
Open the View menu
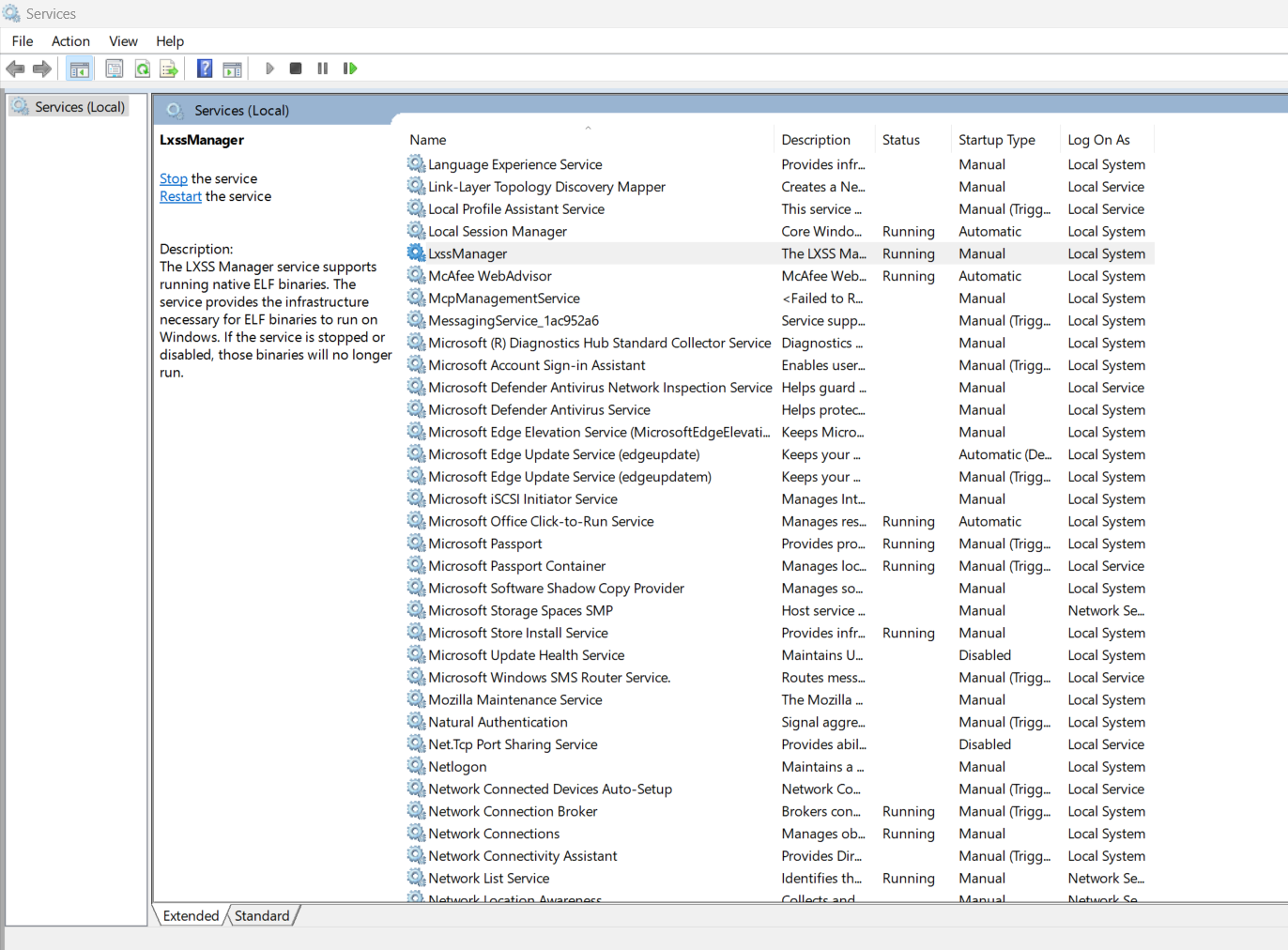pyautogui.click(x=123, y=40)
